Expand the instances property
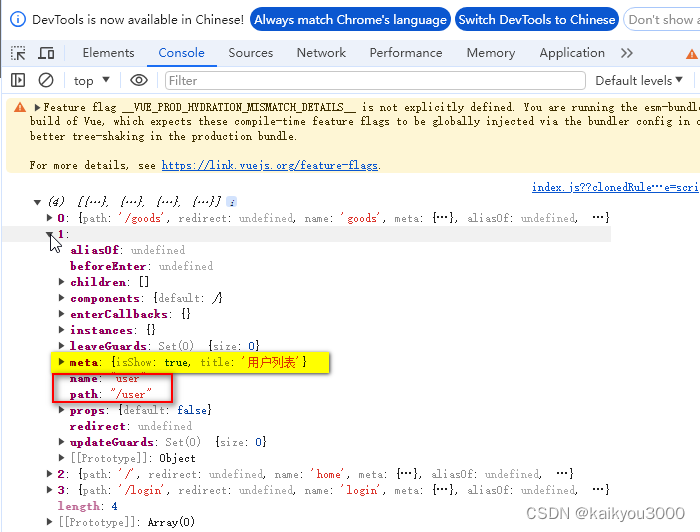700x532 pixels. tap(62, 330)
